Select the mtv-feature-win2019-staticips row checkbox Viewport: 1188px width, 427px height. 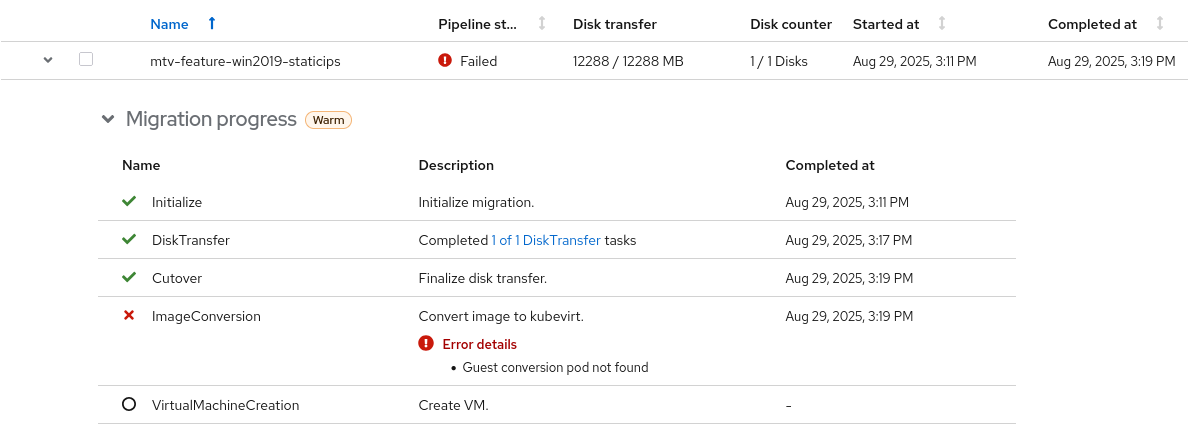tap(86, 60)
